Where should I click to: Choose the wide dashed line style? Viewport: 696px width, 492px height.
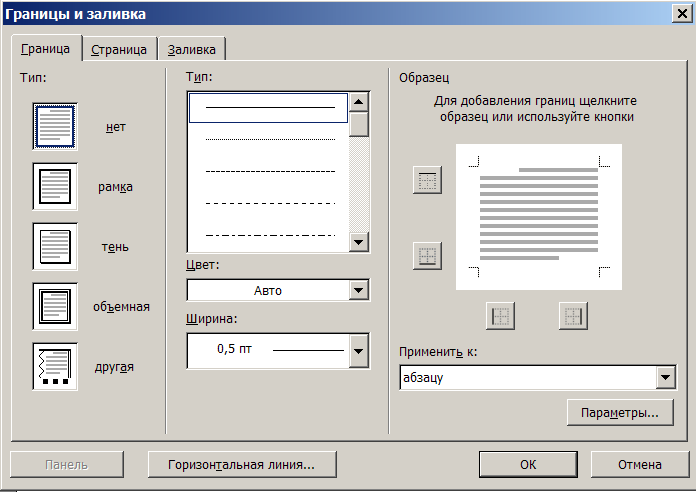(269, 203)
